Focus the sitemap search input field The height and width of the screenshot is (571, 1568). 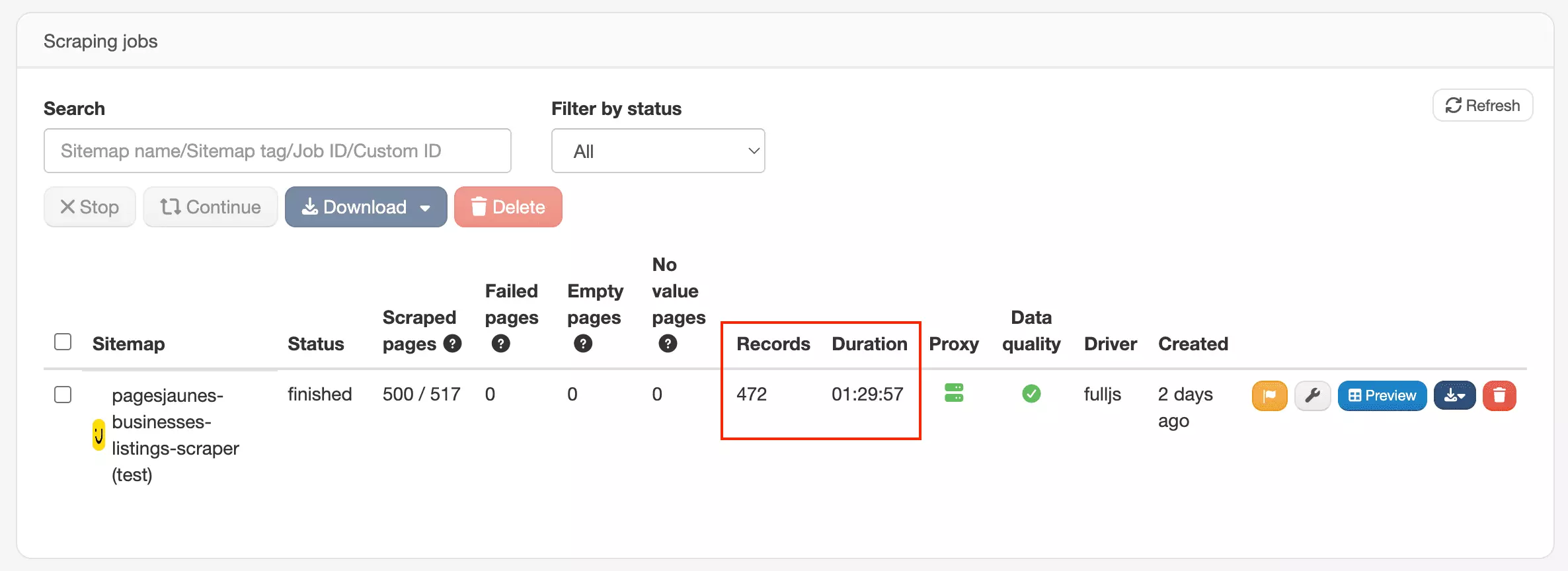[x=277, y=151]
